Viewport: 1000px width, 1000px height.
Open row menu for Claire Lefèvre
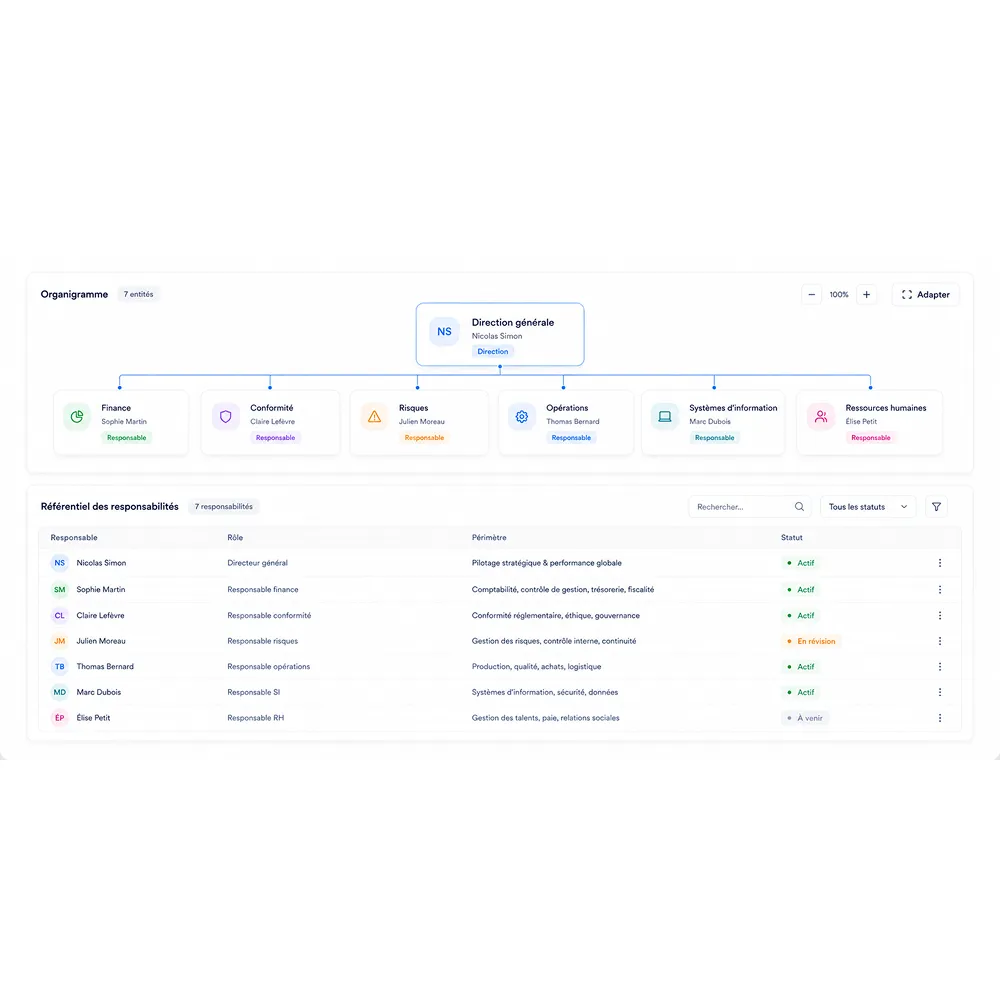939,615
